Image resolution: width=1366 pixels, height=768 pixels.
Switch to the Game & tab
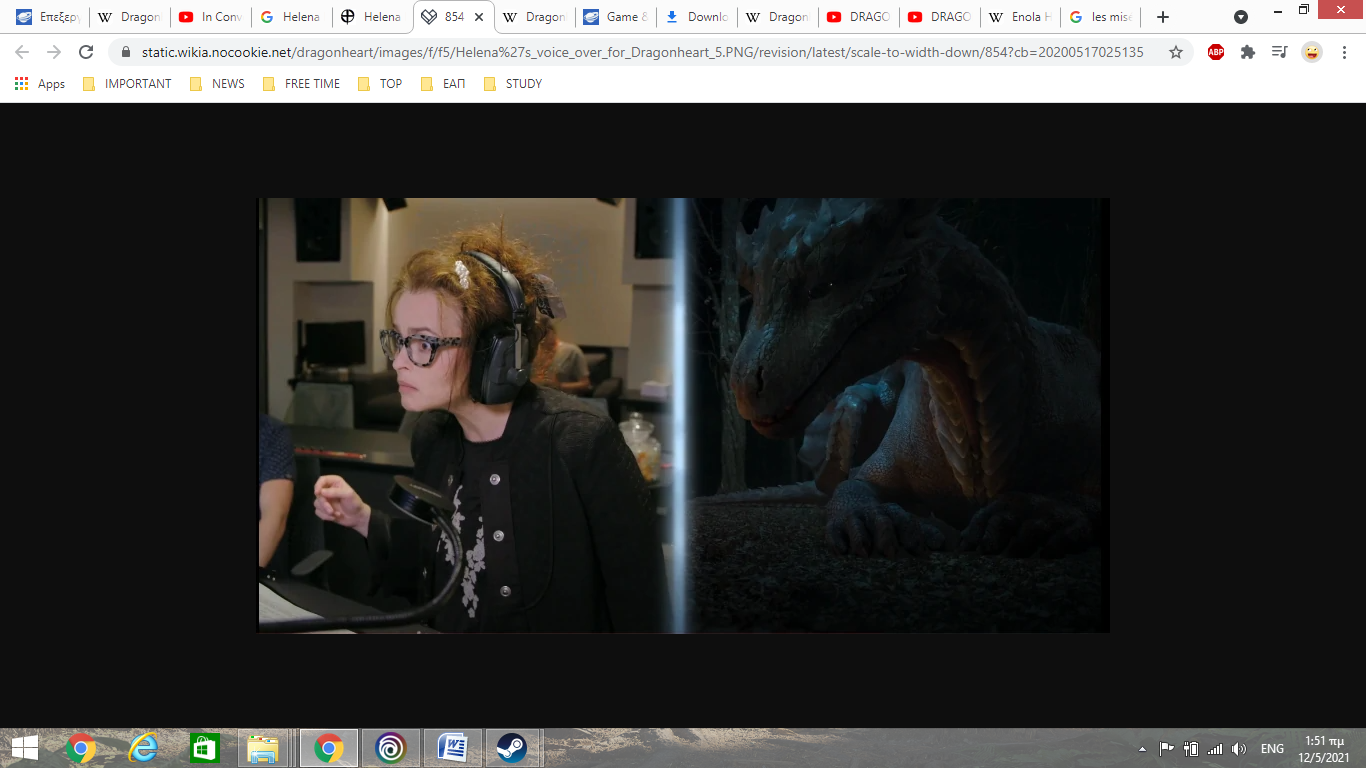click(x=616, y=17)
